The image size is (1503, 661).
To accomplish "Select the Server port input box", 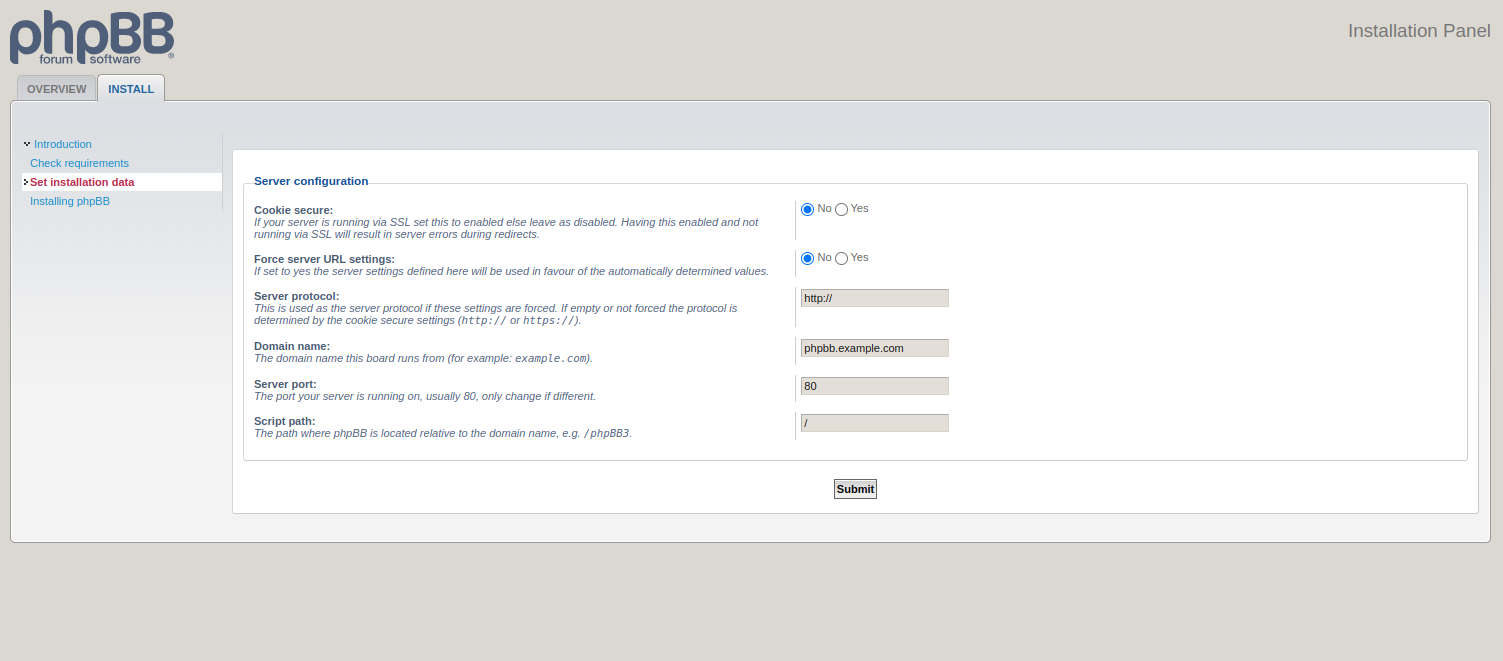I will [874, 386].
